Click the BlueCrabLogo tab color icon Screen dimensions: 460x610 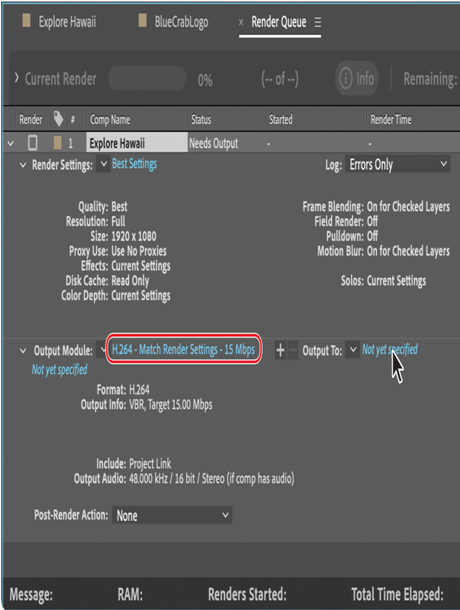click(x=142, y=21)
